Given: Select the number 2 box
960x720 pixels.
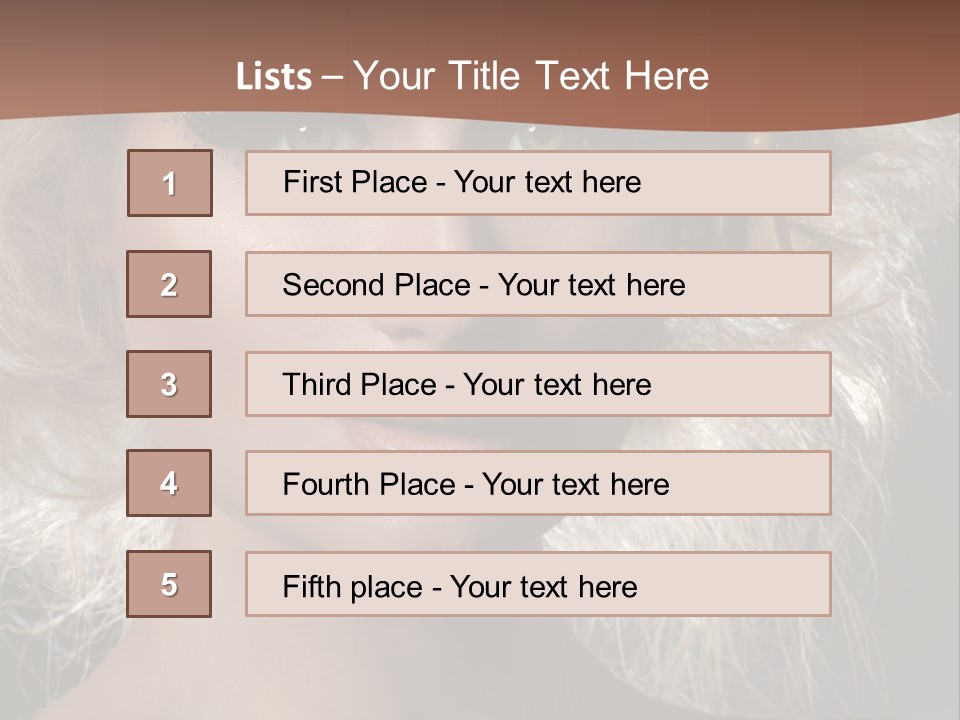Looking at the screenshot, I should point(169,284).
